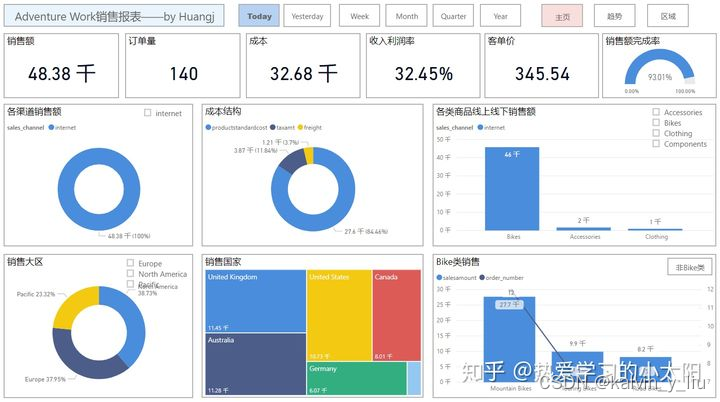Click the green Germany treemap tile
720x402 pixels.
(x=357, y=378)
